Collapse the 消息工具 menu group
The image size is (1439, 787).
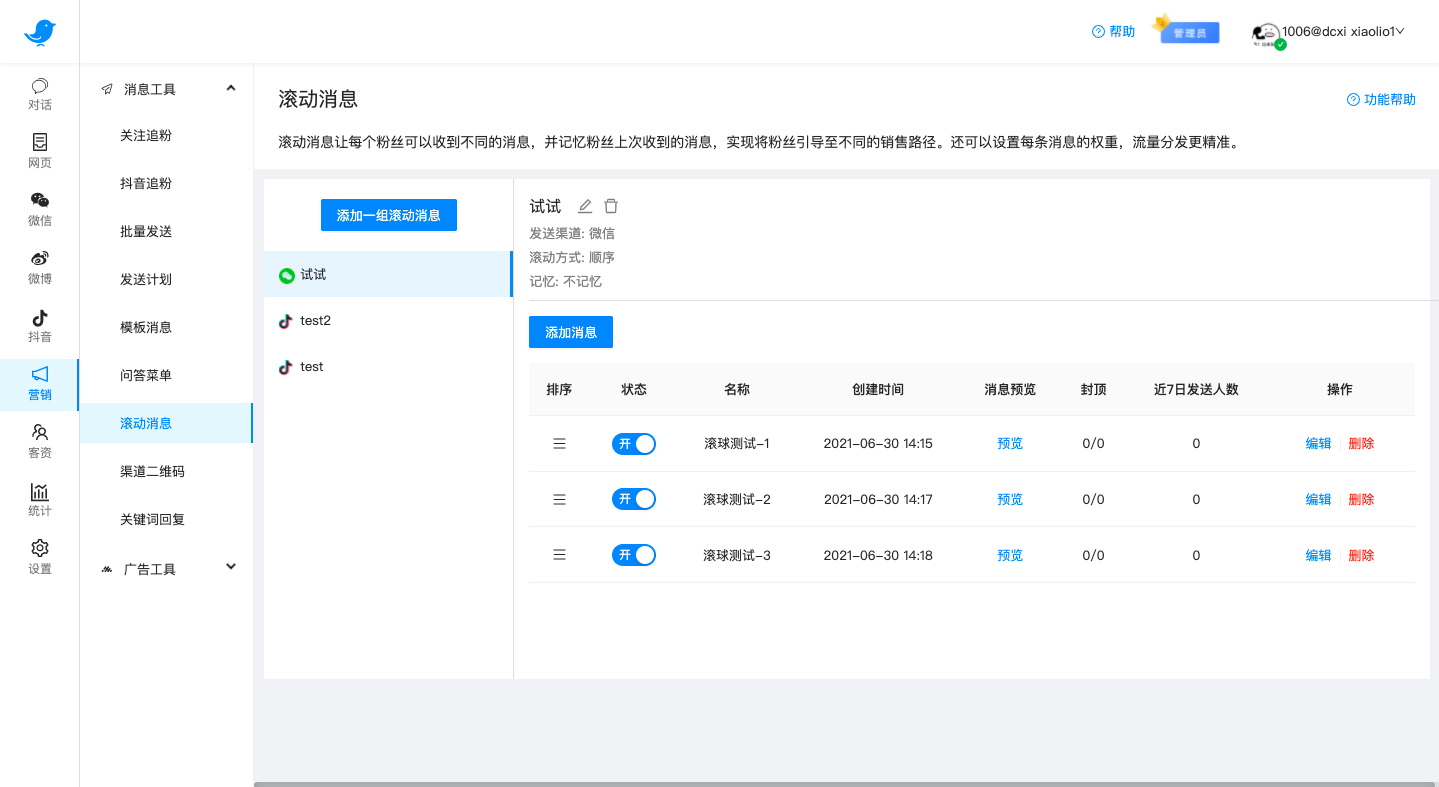166,88
